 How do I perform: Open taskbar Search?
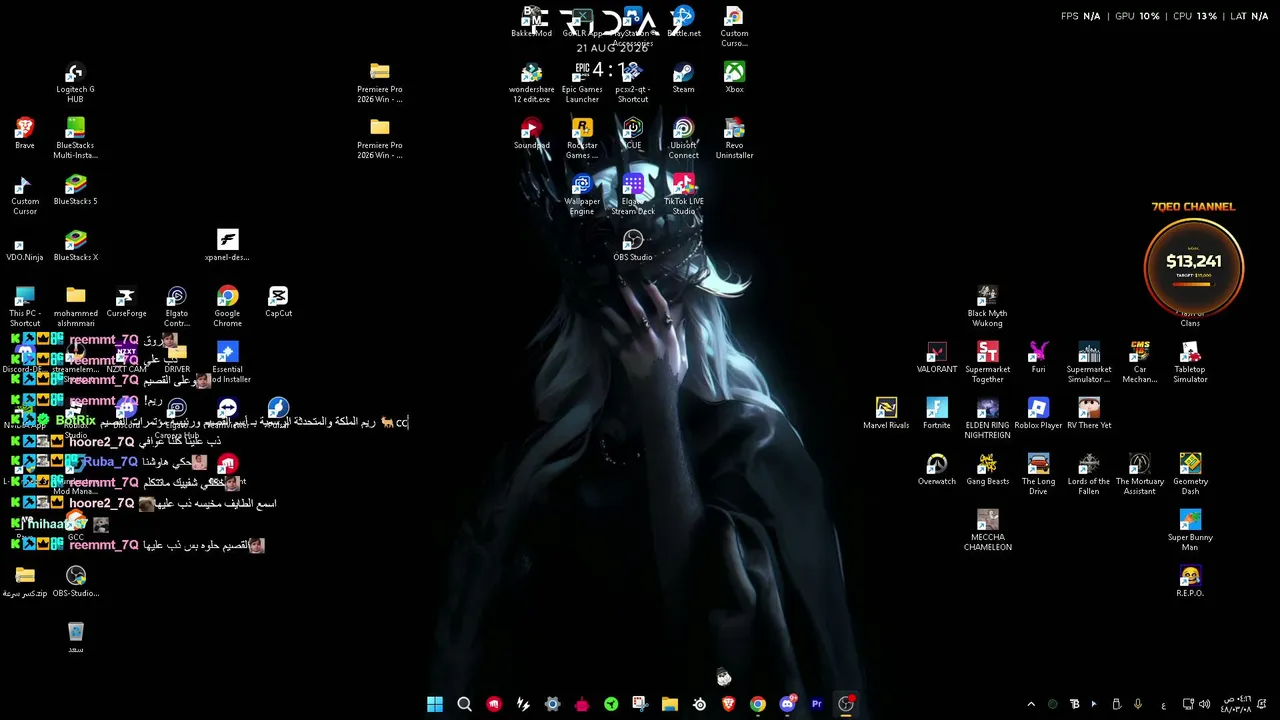tap(464, 704)
